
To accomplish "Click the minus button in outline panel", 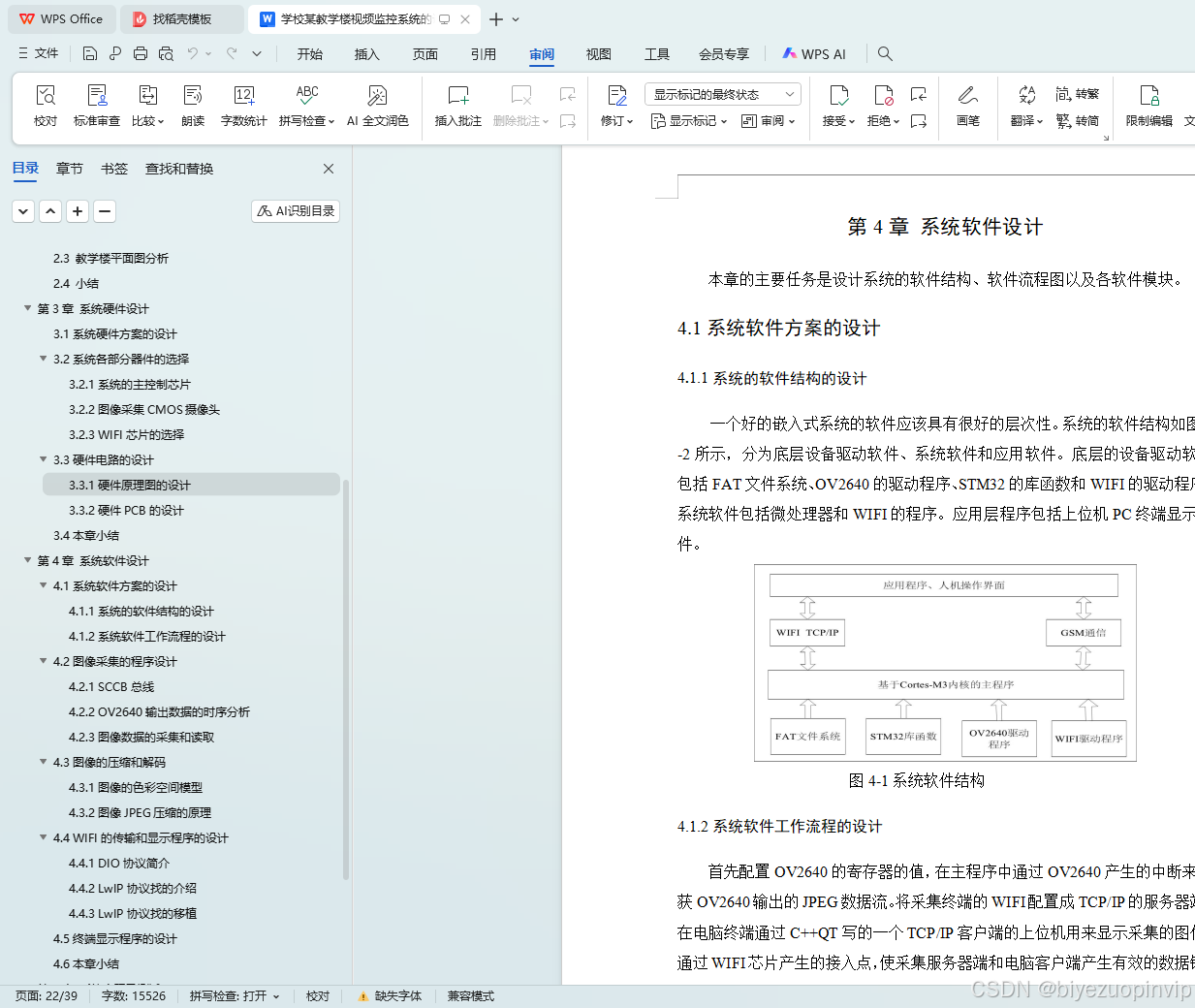I will pos(105,210).
